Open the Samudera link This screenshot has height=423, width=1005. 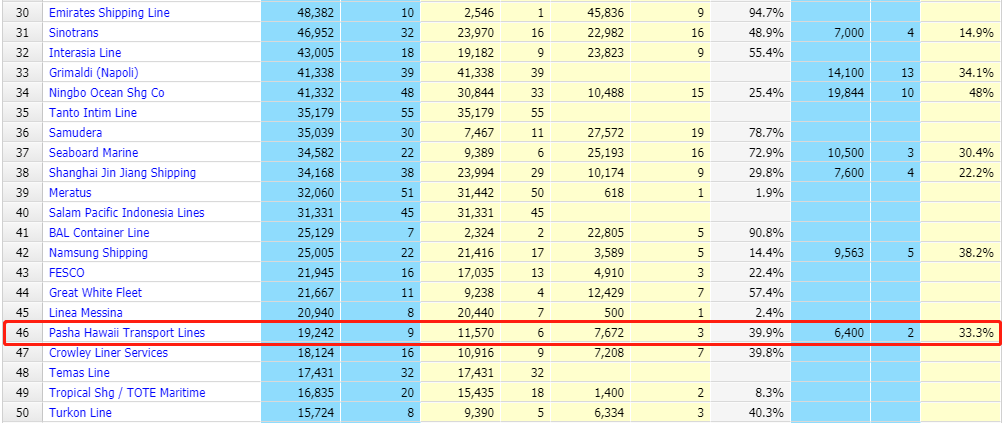click(76, 133)
